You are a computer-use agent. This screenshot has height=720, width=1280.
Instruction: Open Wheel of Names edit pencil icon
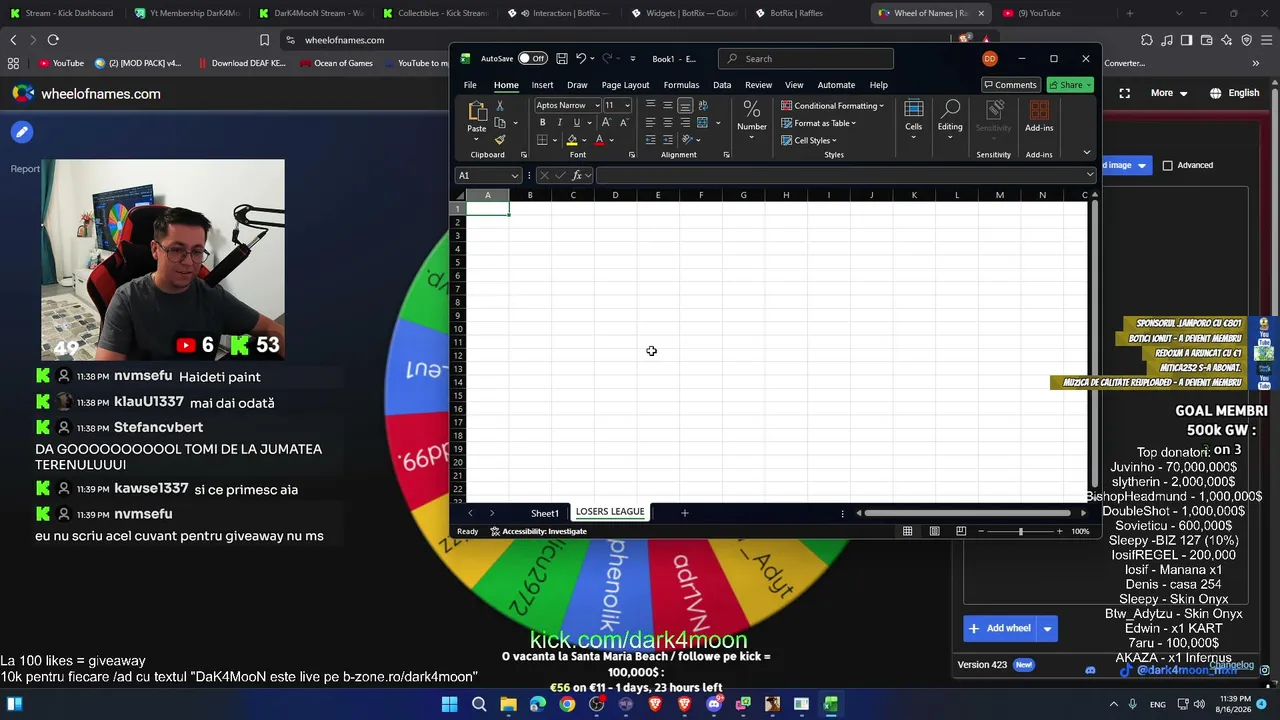tap(22, 132)
